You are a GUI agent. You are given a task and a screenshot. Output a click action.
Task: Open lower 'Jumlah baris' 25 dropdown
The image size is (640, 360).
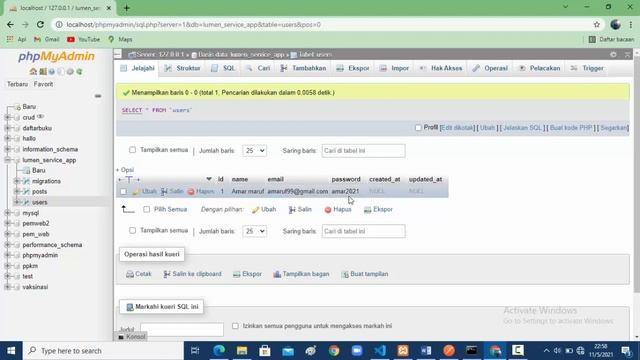[254, 231]
